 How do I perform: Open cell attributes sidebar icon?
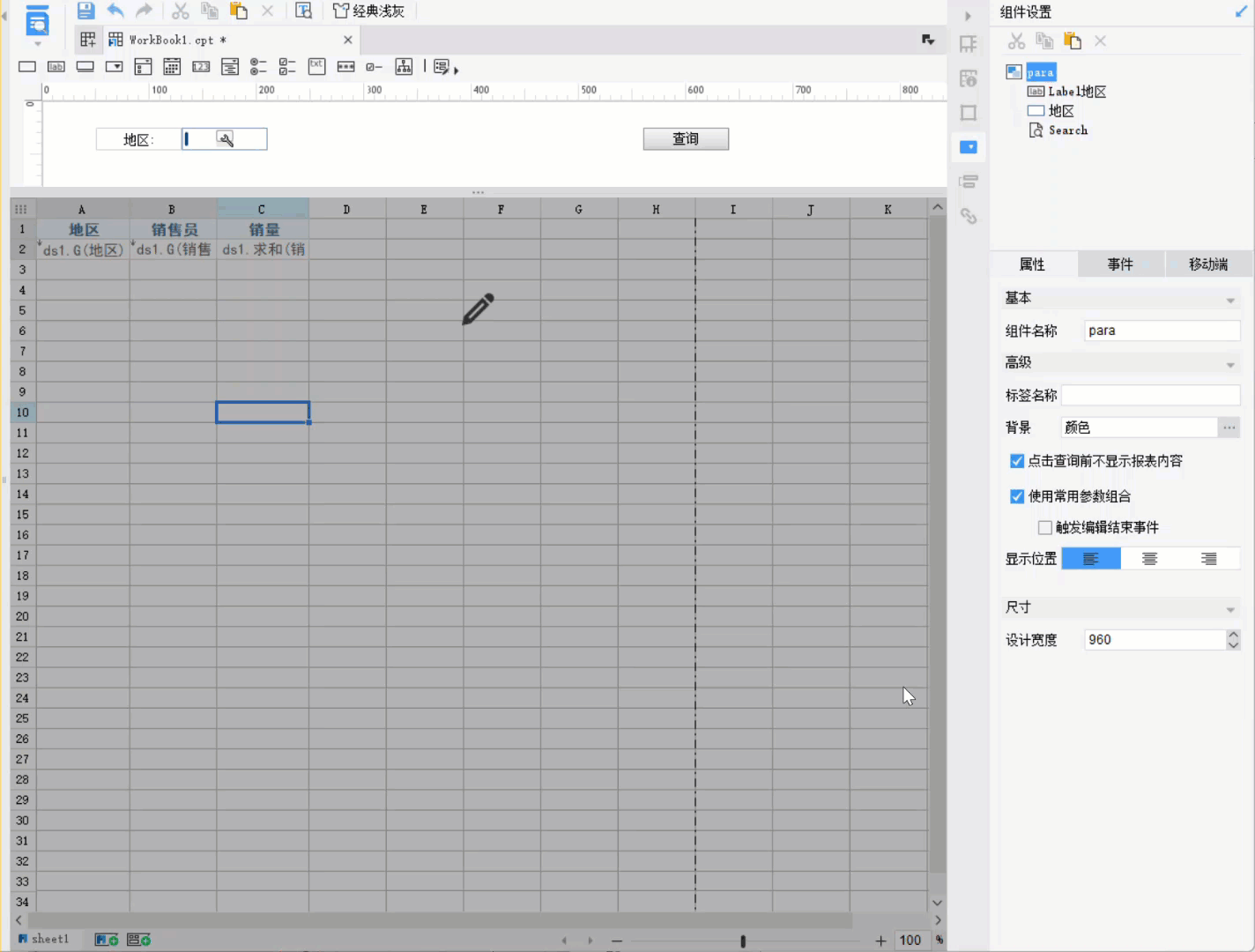(969, 44)
